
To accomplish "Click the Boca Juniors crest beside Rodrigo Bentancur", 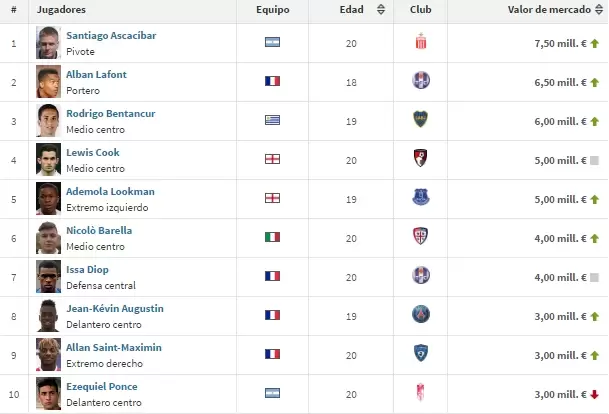I will point(420,120).
